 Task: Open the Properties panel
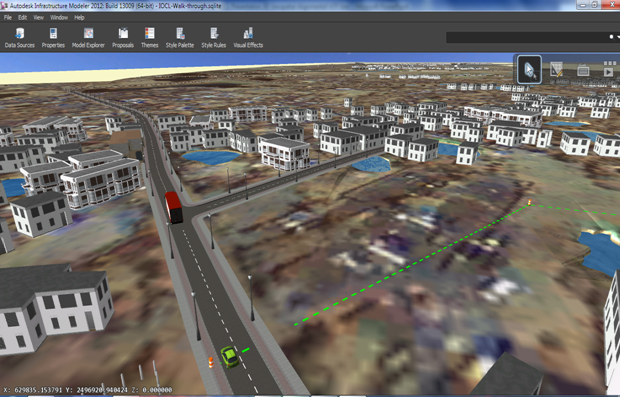(53, 38)
